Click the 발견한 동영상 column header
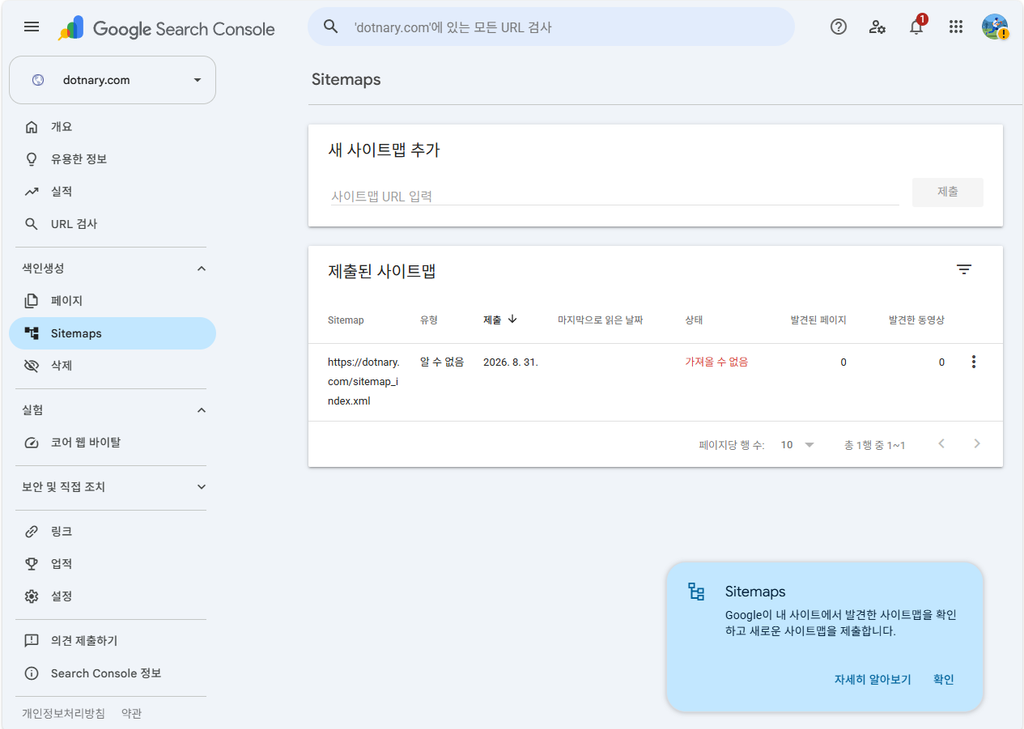 tap(916, 320)
